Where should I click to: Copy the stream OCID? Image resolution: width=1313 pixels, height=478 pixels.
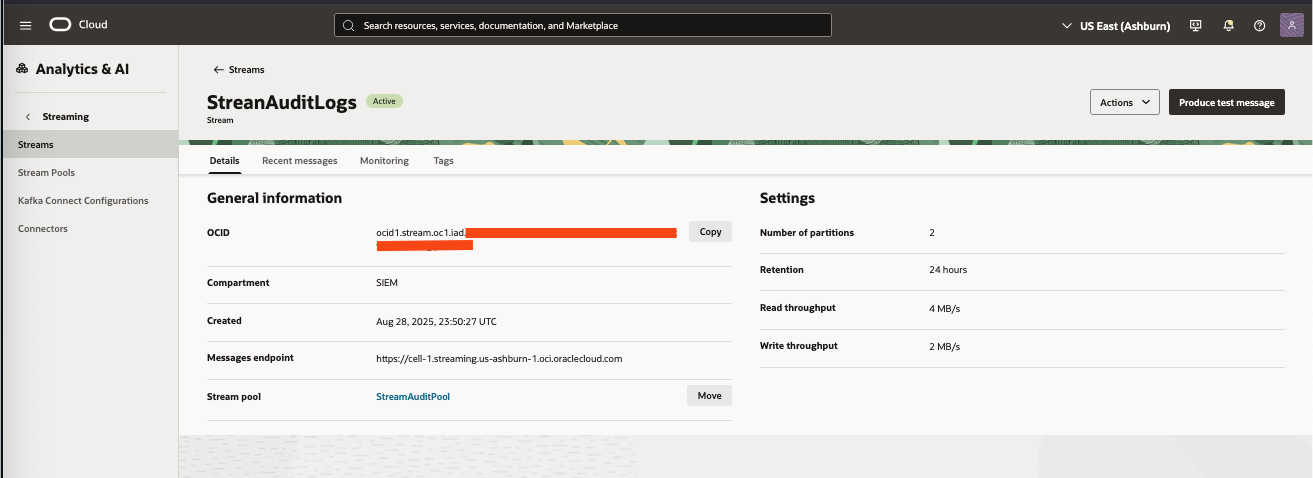[x=710, y=232]
